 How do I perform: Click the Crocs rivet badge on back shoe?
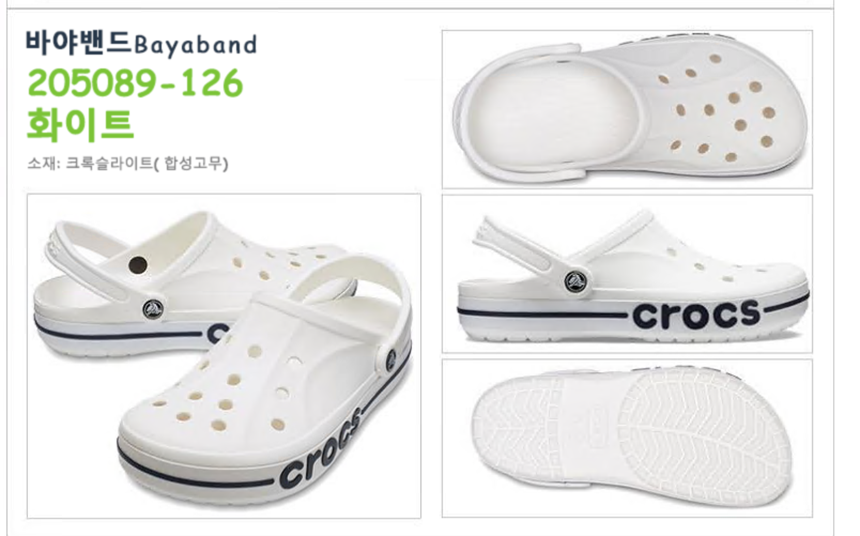[153, 309]
